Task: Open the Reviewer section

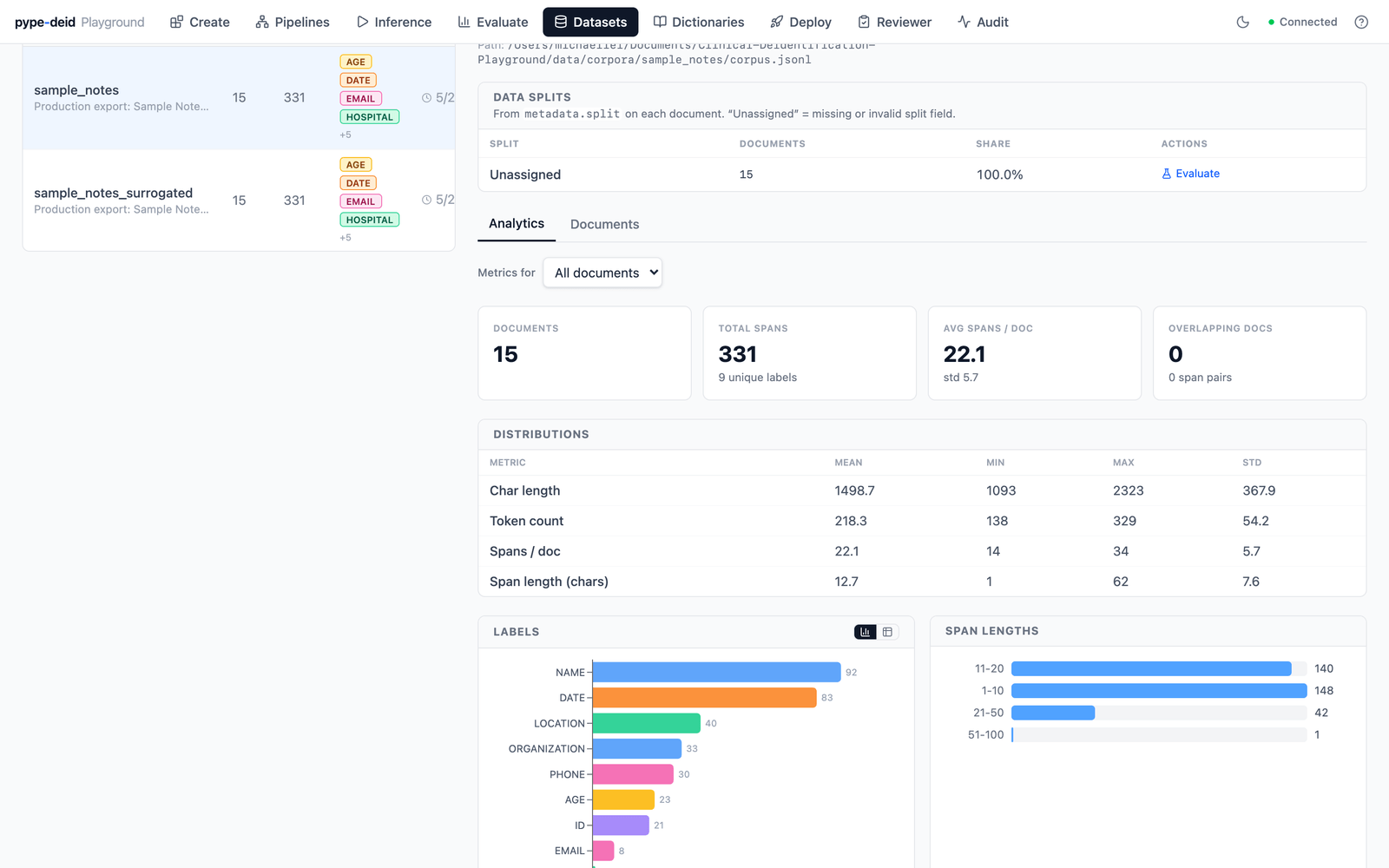Action: (894, 22)
